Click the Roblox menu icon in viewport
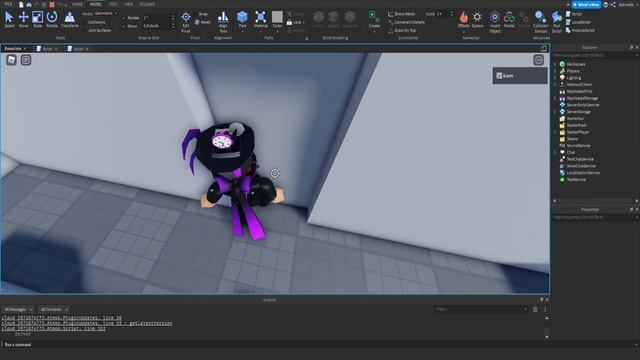640x360 pixels. click(x=11, y=60)
